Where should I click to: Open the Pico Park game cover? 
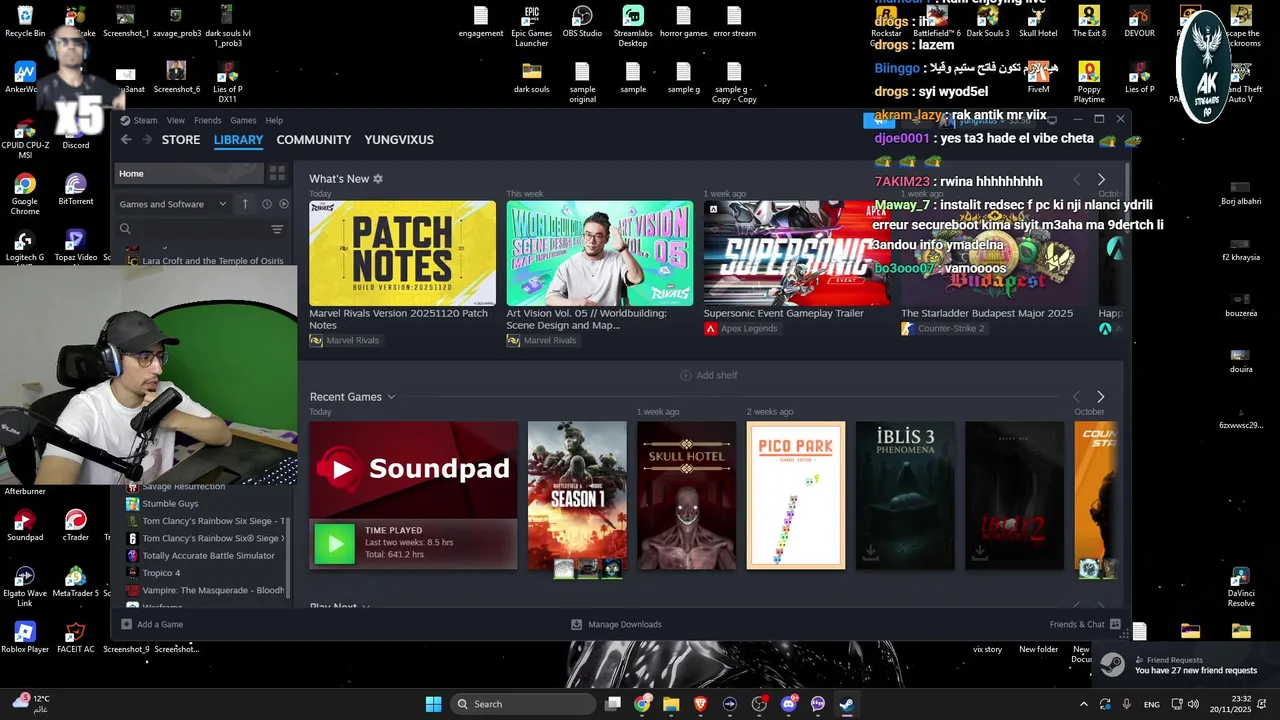pyautogui.click(x=796, y=495)
